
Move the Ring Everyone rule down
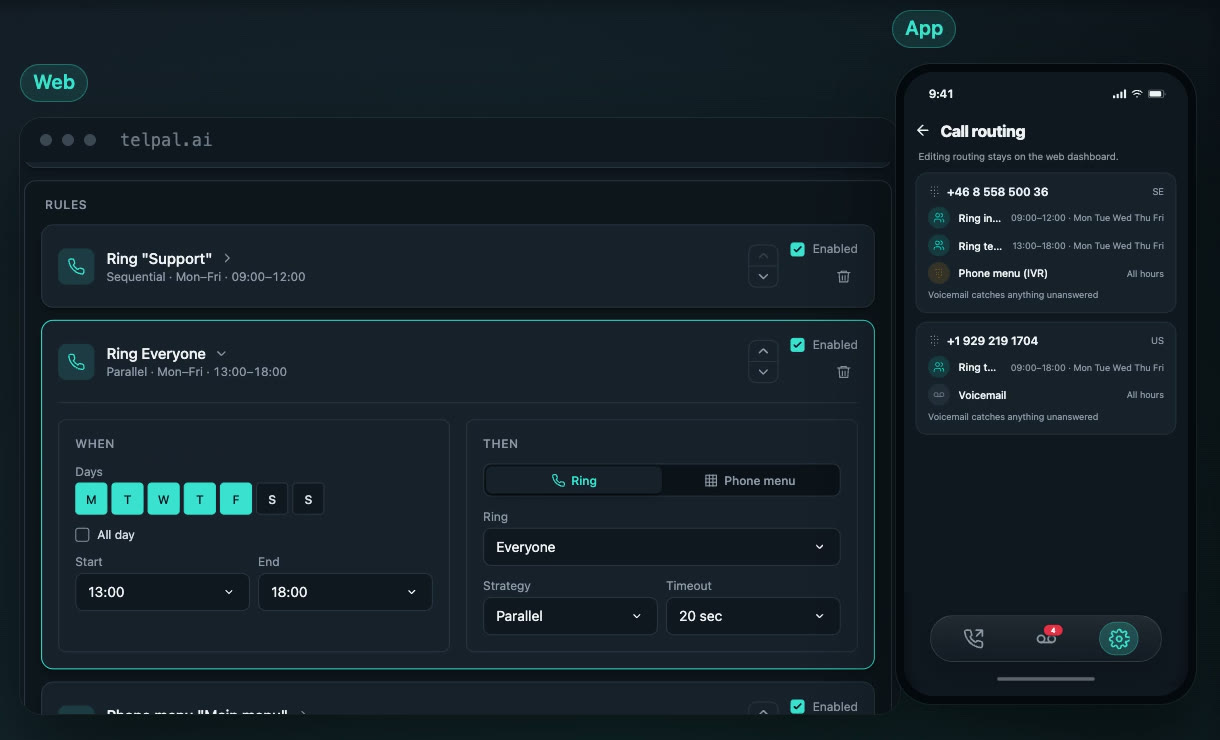point(763,372)
